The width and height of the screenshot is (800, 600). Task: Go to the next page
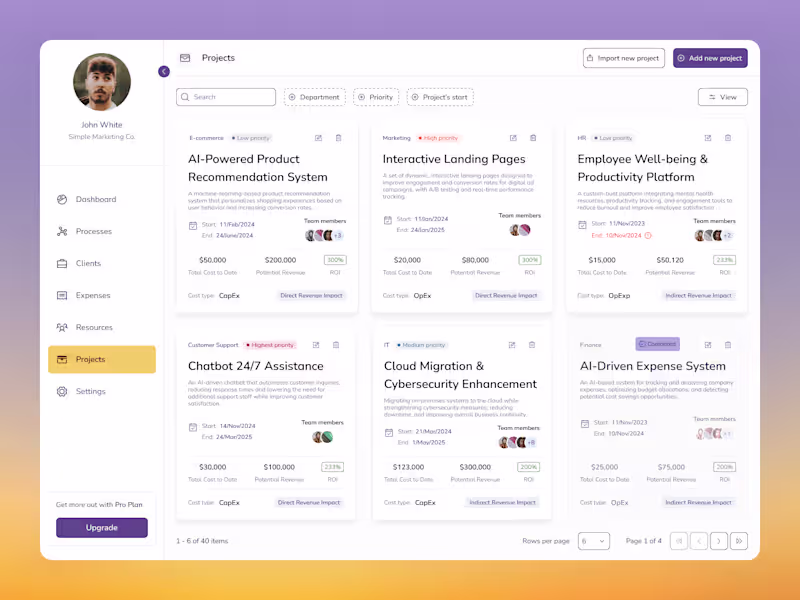click(x=719, y=541)
